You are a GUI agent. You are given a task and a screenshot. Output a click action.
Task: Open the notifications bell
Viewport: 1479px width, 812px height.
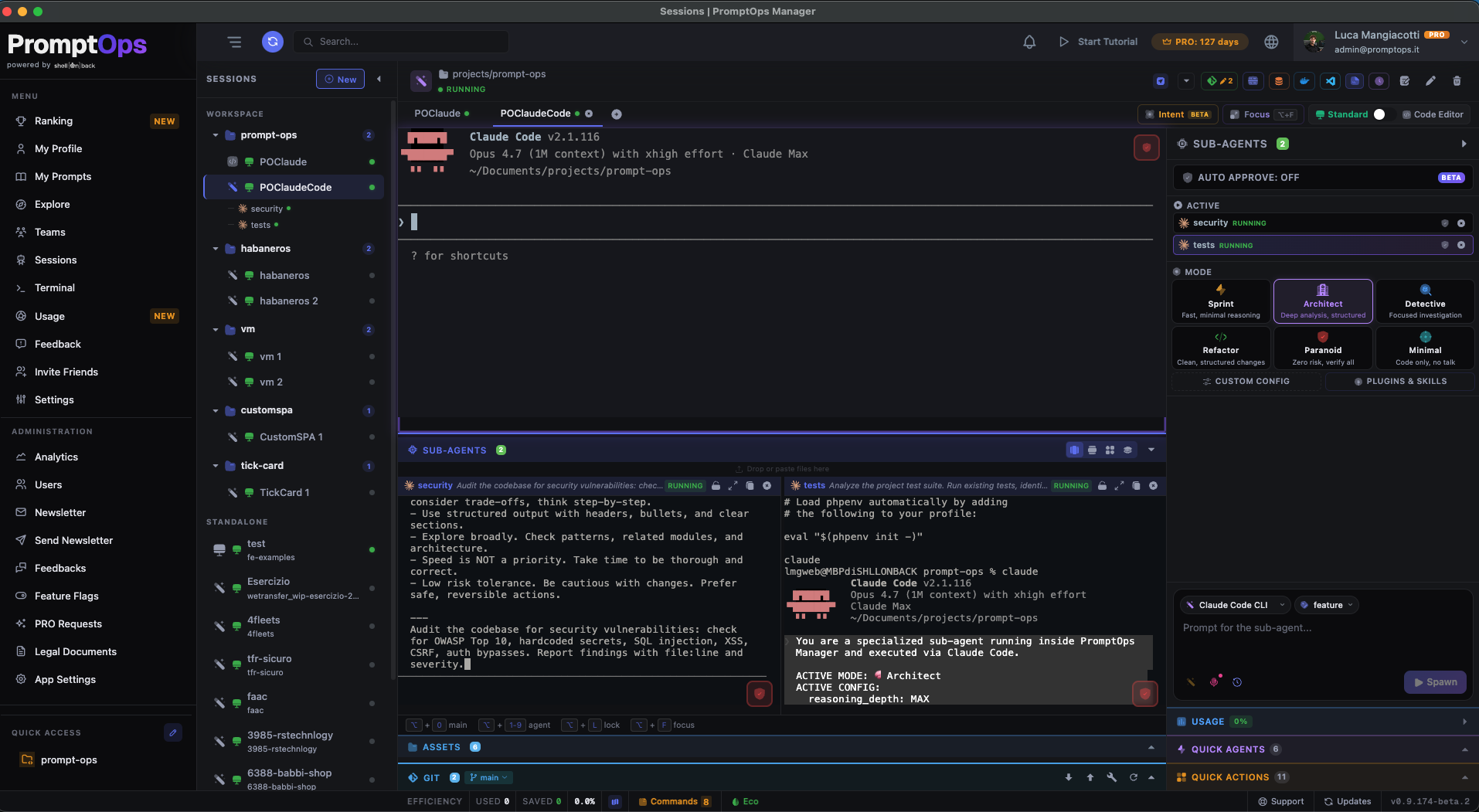(x=1029, y=42)
